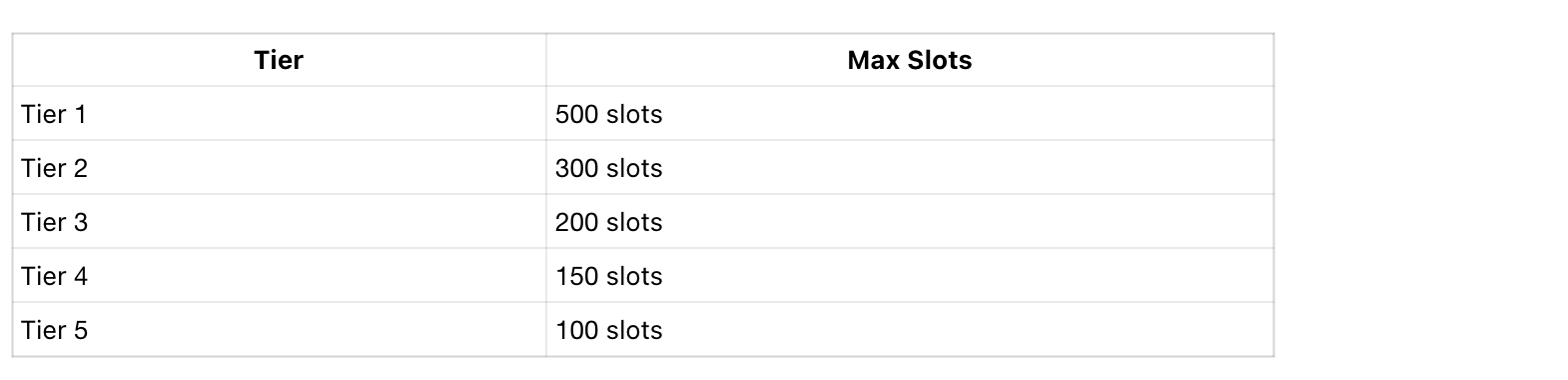Click the number 300 in second row
This screenshot has width=1568, height=380.
coord(576,168)
